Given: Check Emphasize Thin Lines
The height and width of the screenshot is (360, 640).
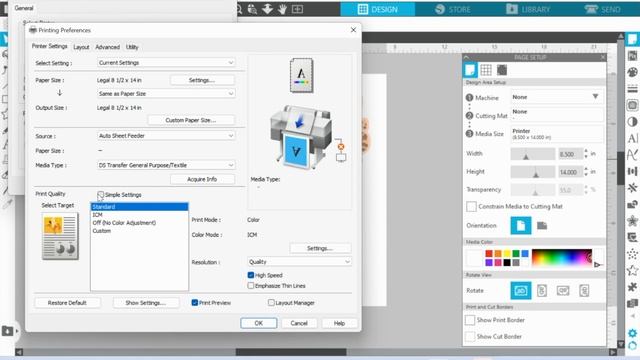Looking at the screenshot, I should (x=251, y=286).
